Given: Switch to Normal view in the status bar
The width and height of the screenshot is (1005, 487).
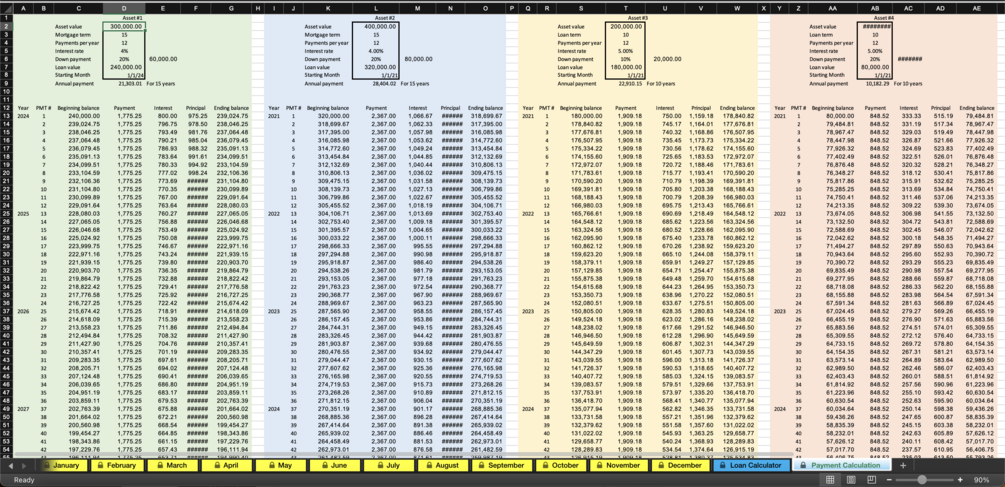Looking at the screenshot, I should (x=830, y=480).
